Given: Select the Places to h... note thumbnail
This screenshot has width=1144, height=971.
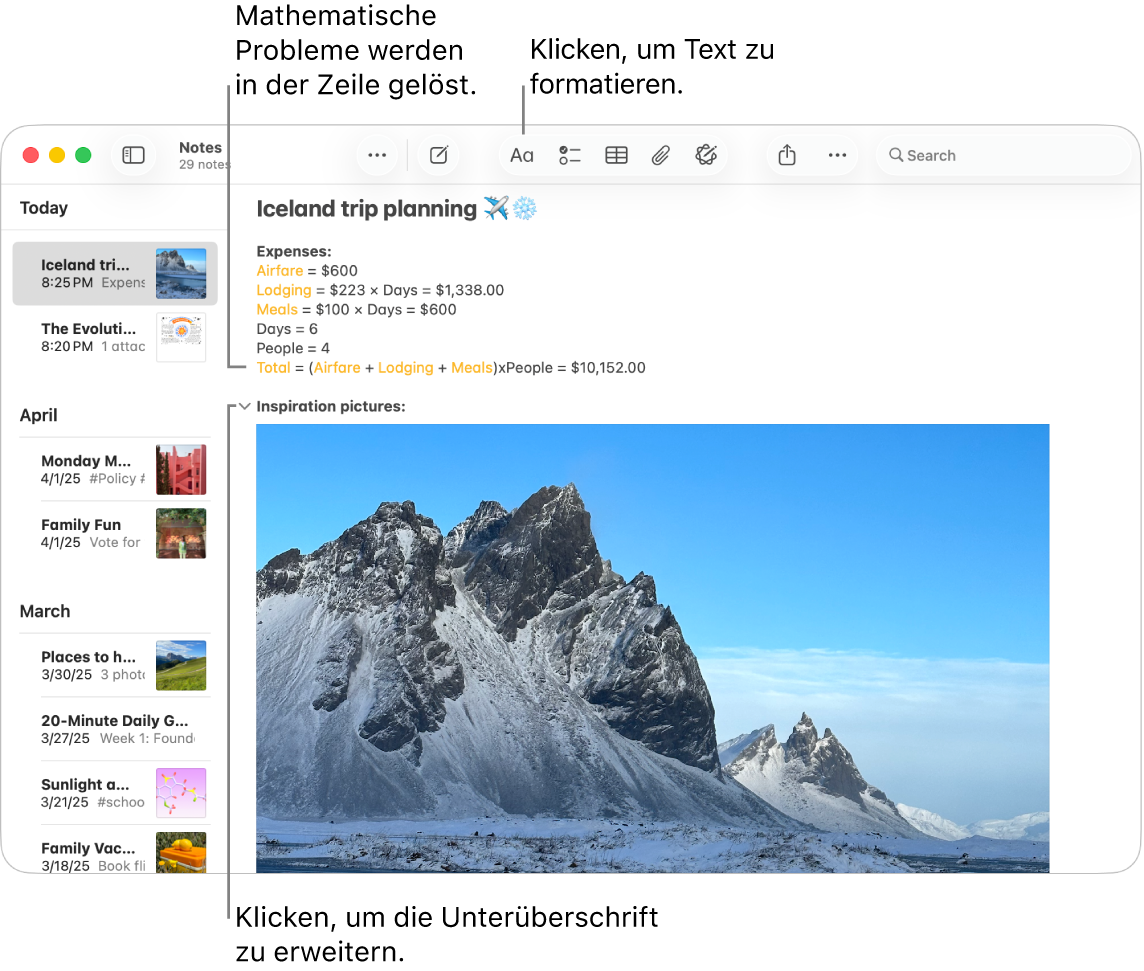Looking at the screenshot, I should pos(181,665).
